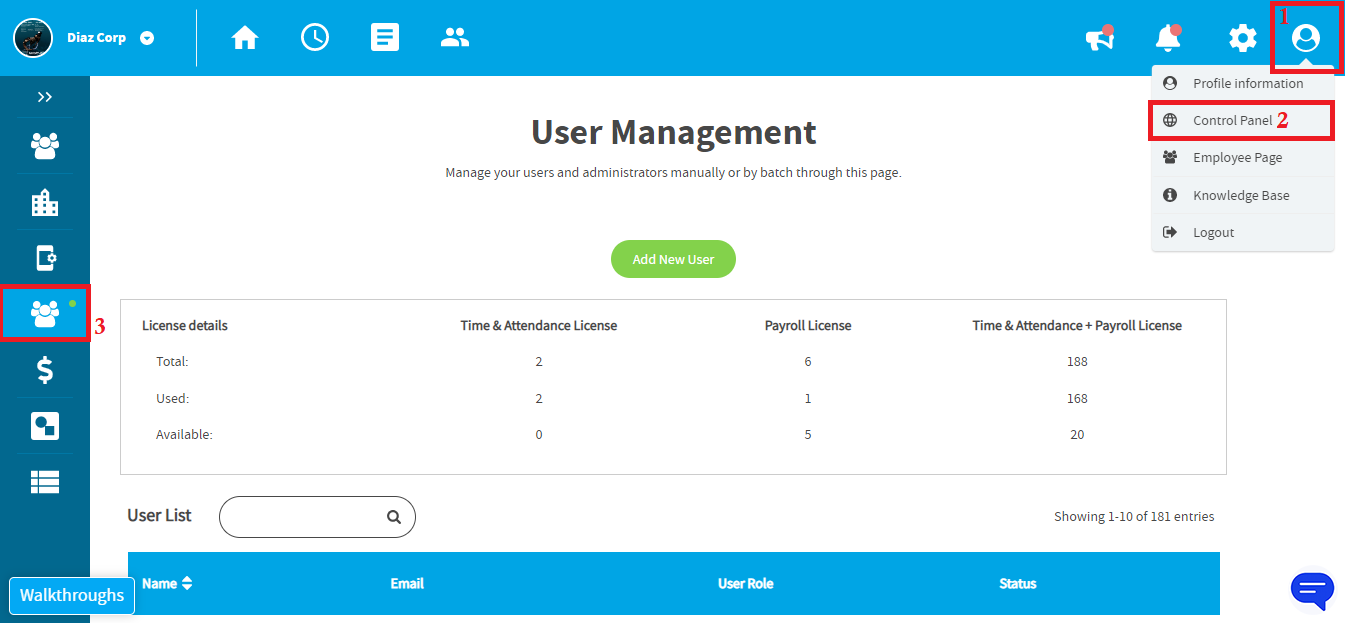Click the User Role column header

[x=746, y=584]
